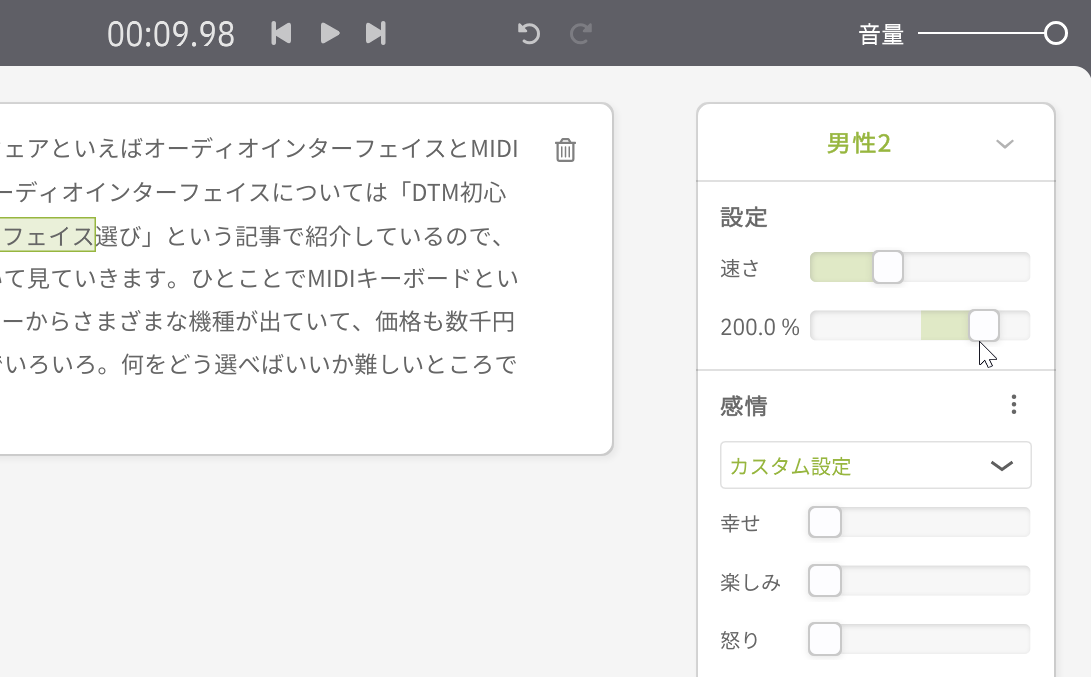Click the 設定 section heading

pos(744,217)
